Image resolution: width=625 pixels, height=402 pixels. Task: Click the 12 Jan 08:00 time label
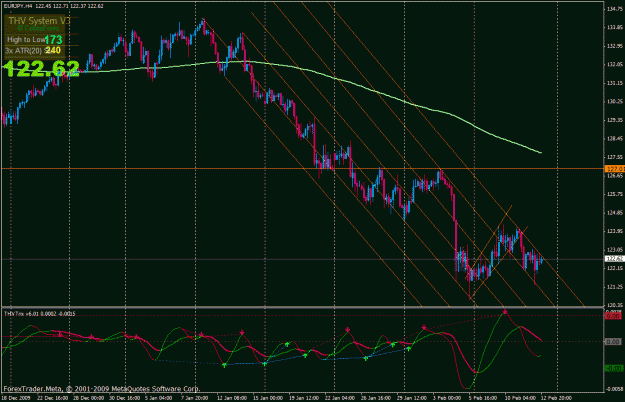point(233,398)
